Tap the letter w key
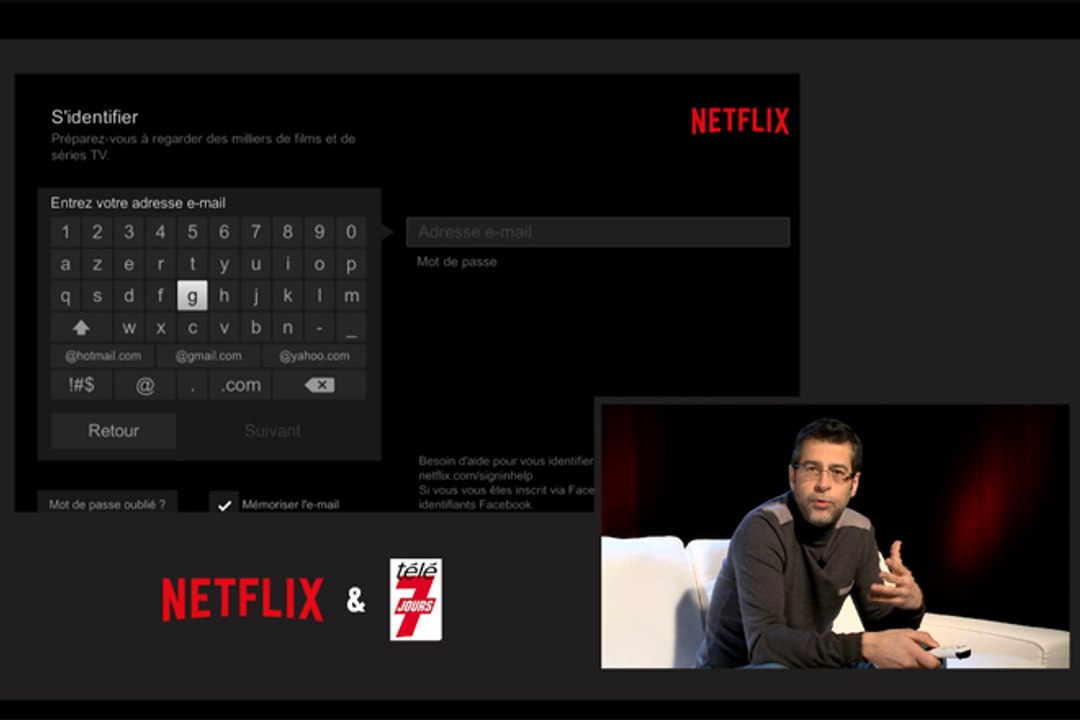Image resolution: width=1080 pixels, height=720 pixels. [129, 328]
